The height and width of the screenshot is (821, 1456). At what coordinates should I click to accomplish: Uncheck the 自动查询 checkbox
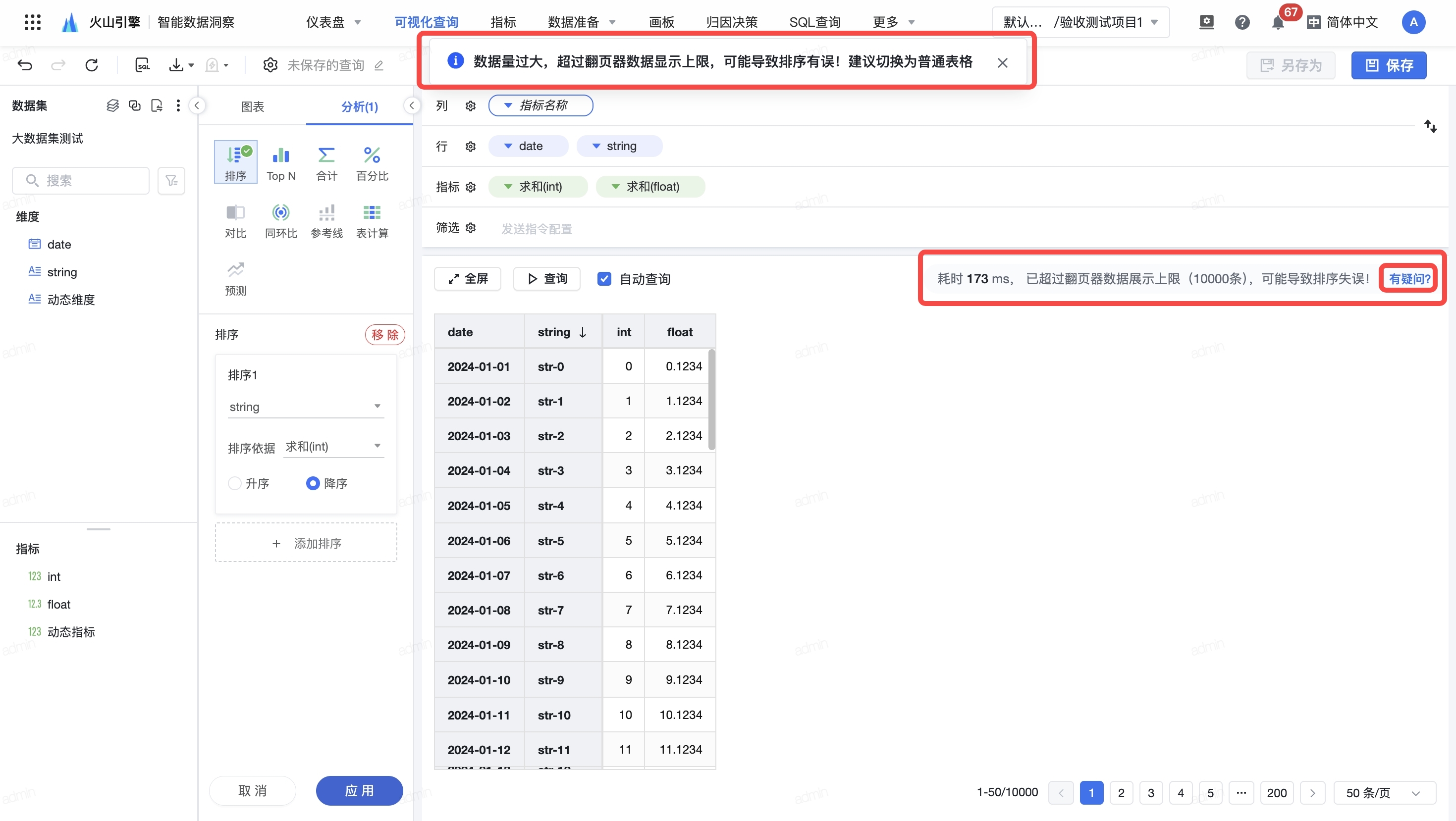(x=604, y=279)
